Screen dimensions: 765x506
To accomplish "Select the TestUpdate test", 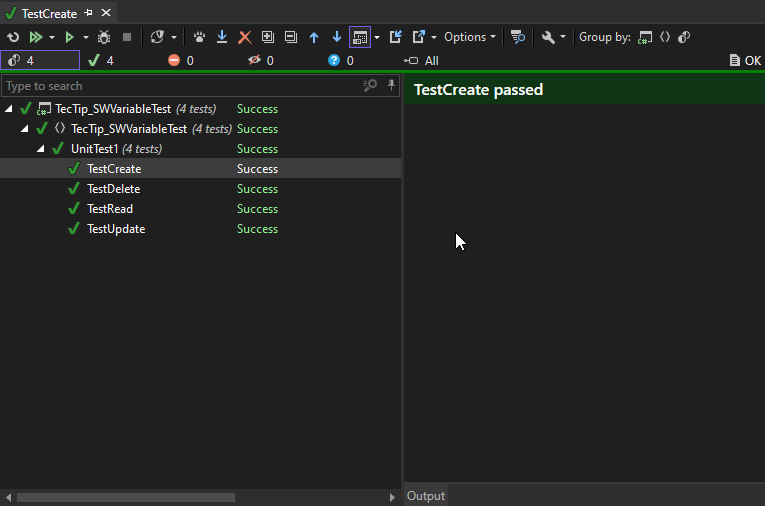I will pyautogui.click(x=201, y=229).
